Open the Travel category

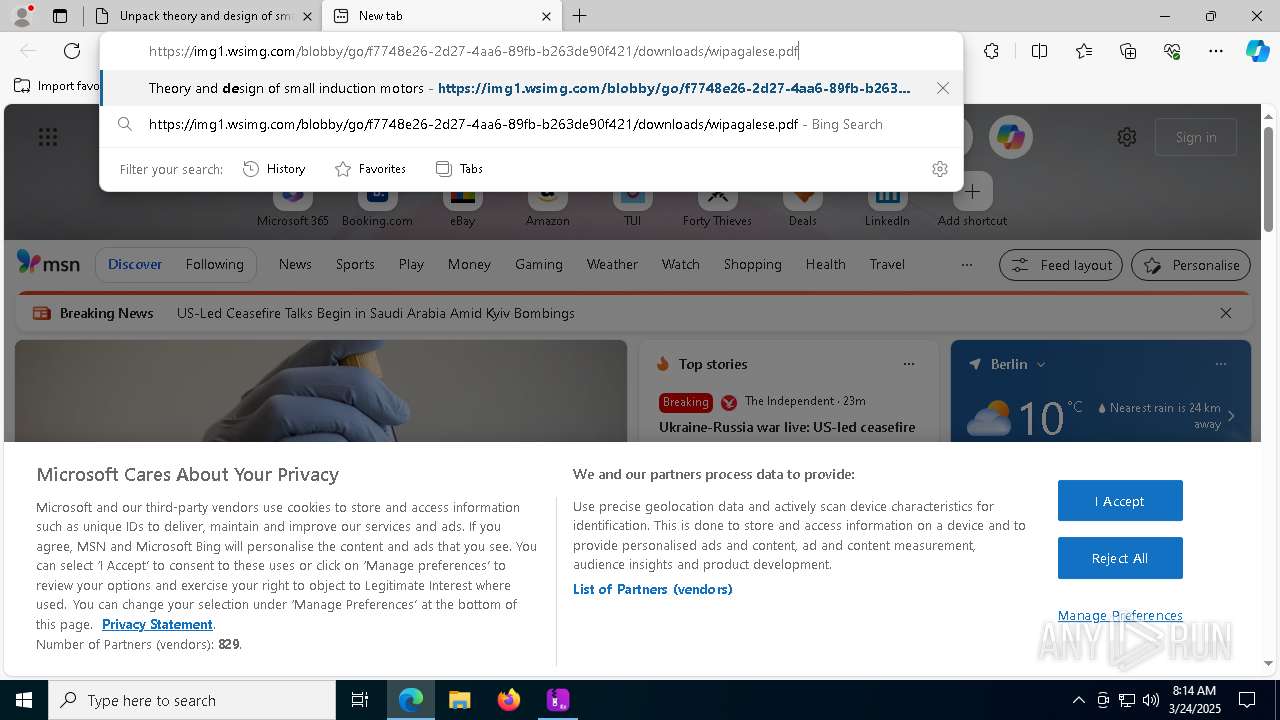pos(887,264)
